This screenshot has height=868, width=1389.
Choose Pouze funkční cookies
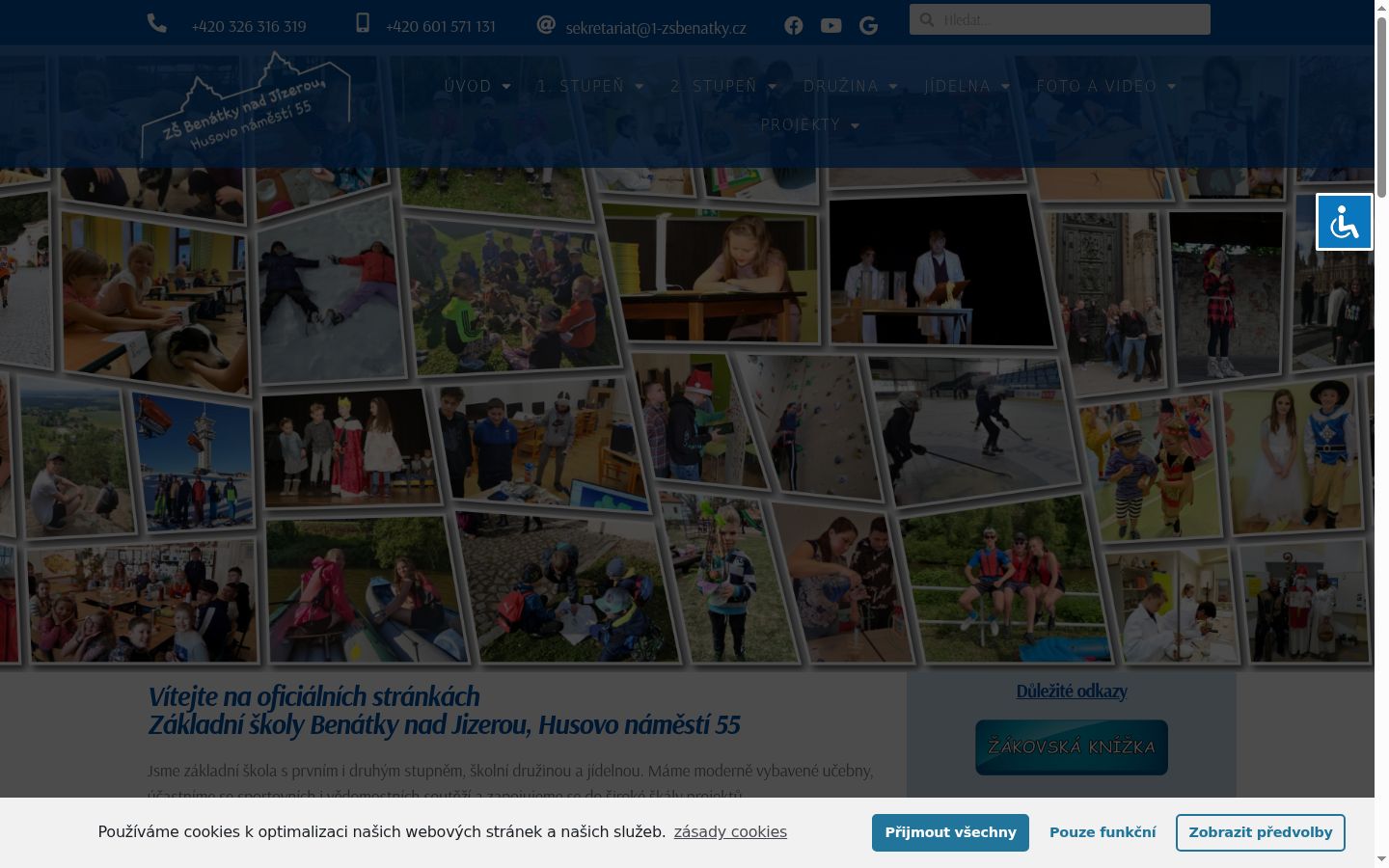coord(1103,832)
